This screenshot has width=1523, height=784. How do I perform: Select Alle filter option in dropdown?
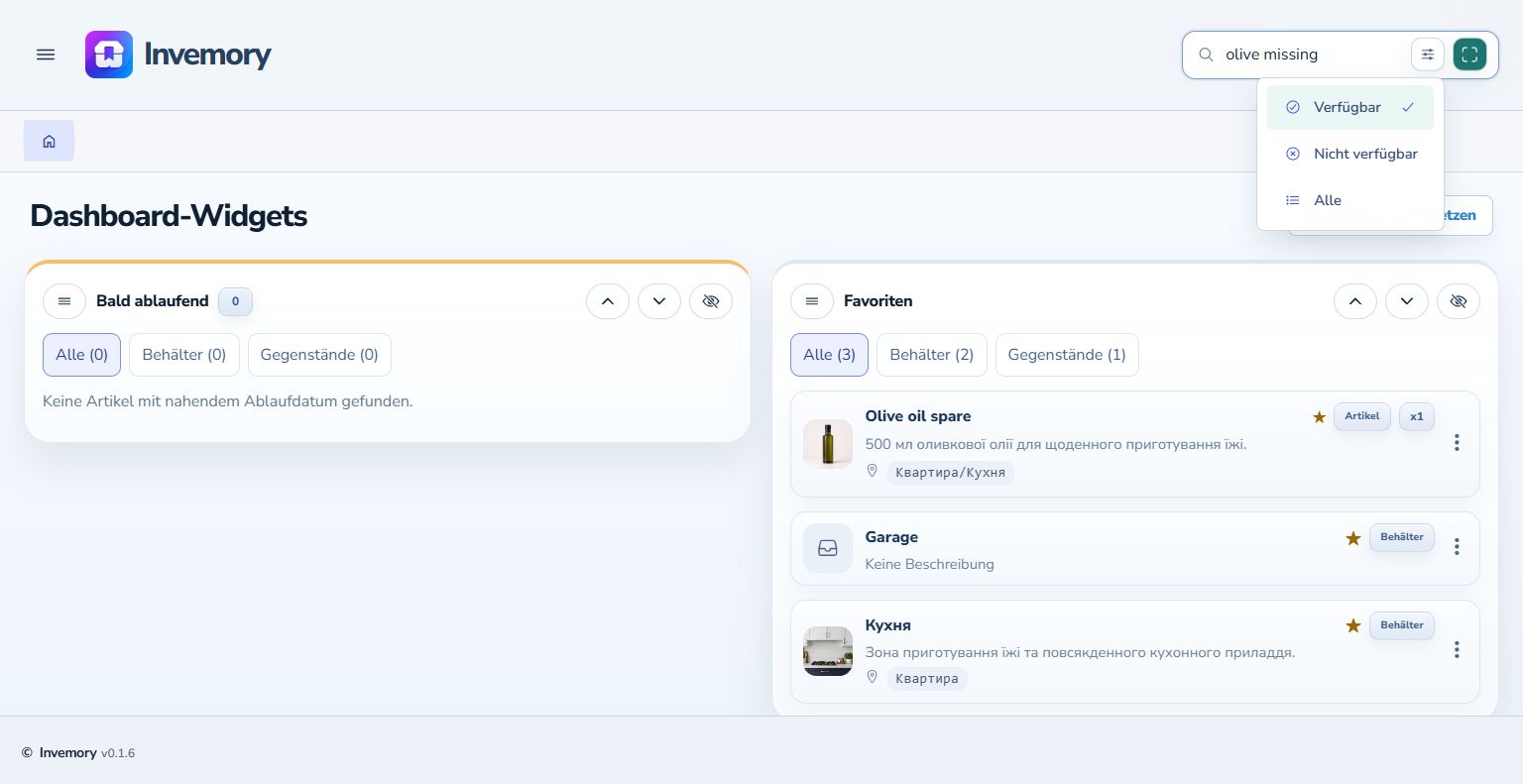tap(1350, 200)
